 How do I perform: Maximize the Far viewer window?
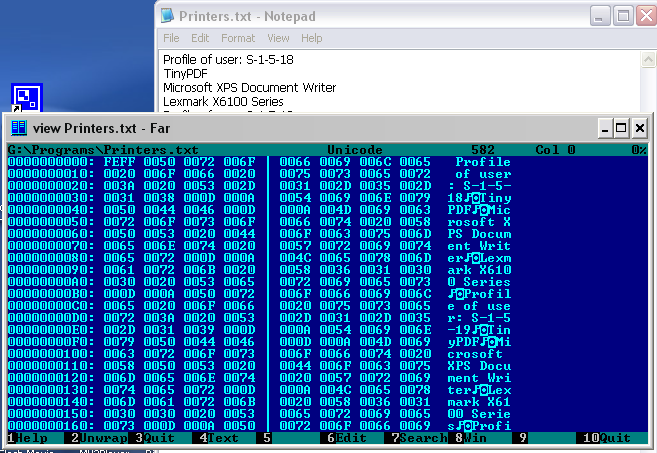point(621,129)
